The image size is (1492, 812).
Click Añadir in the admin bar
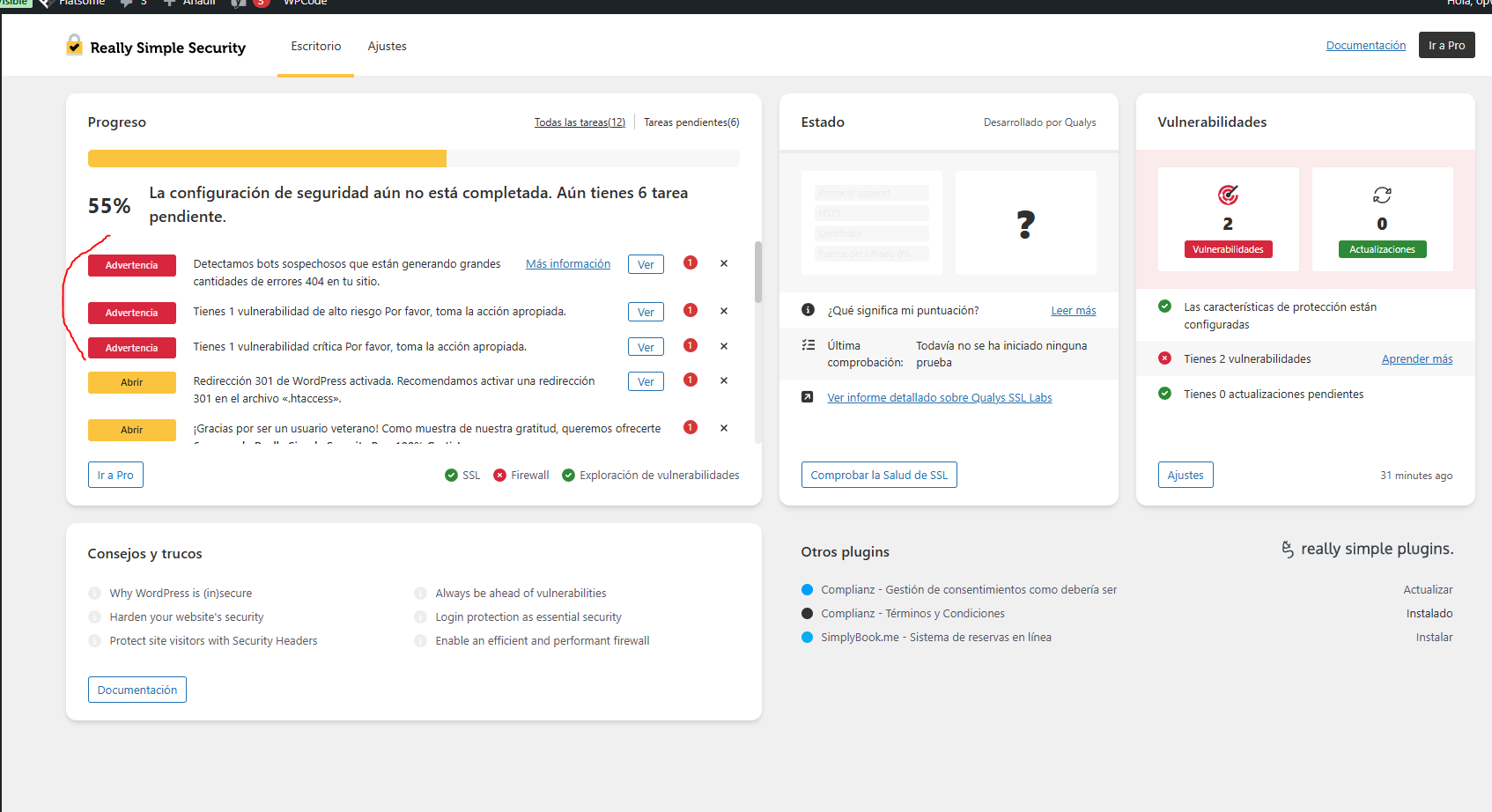(x=189, y=4)
